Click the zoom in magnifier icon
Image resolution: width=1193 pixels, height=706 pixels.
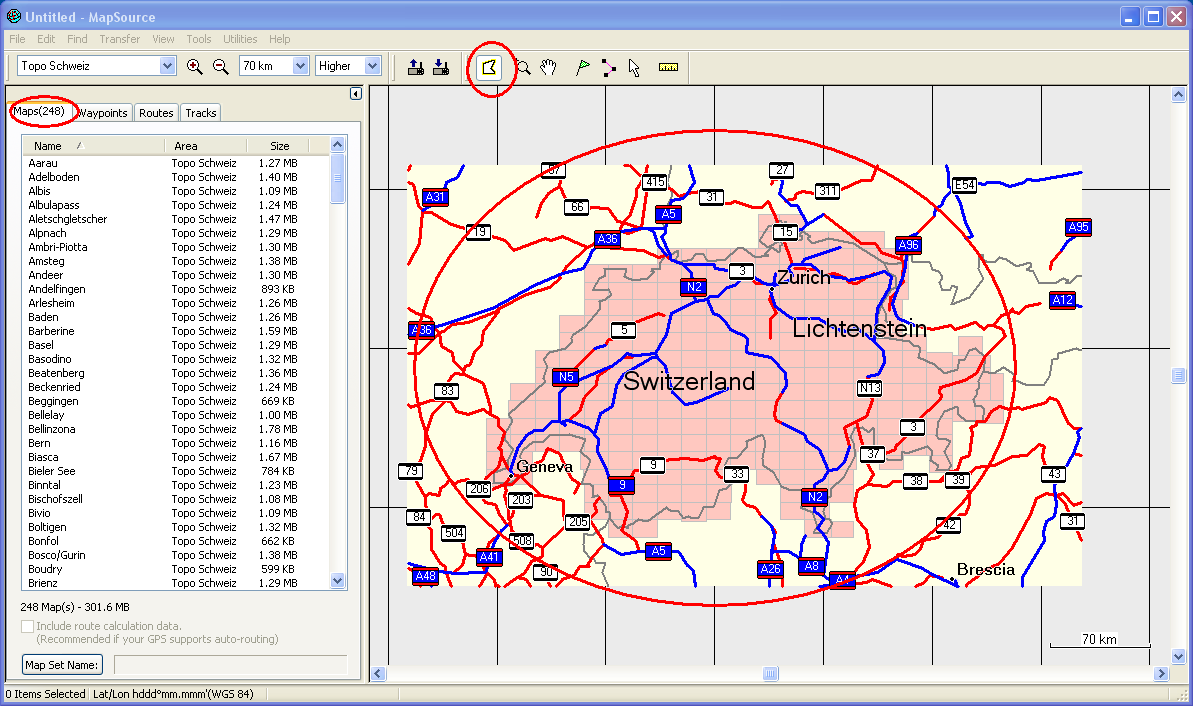pyautogui.click(x=195, y=66)
